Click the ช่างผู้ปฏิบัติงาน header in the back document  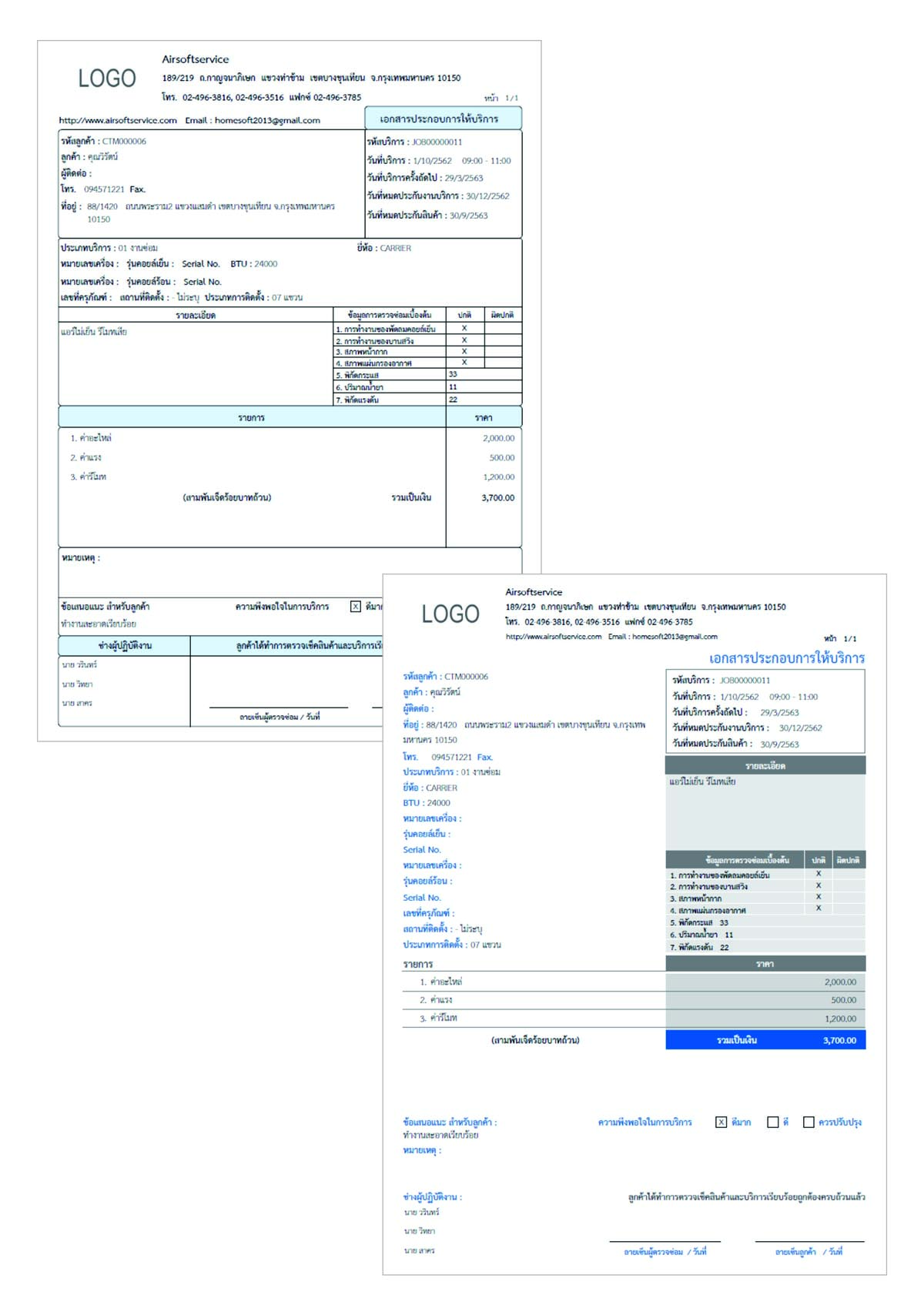click(x=125, y=645)
